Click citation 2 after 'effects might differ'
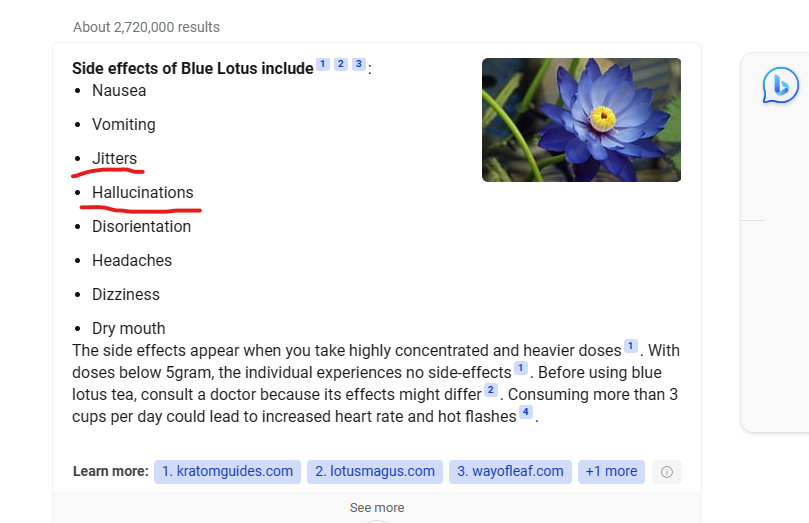The image size is (809, 523). coord(491,390)
